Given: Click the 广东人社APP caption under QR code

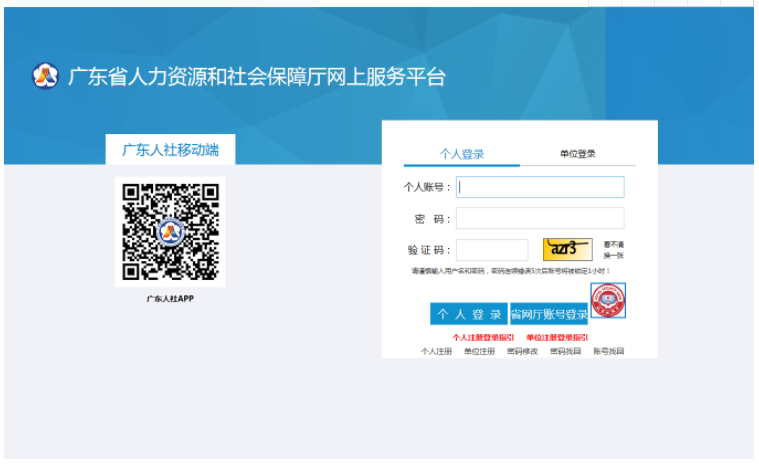Looking at the screenshot, I should click(170, 299).
